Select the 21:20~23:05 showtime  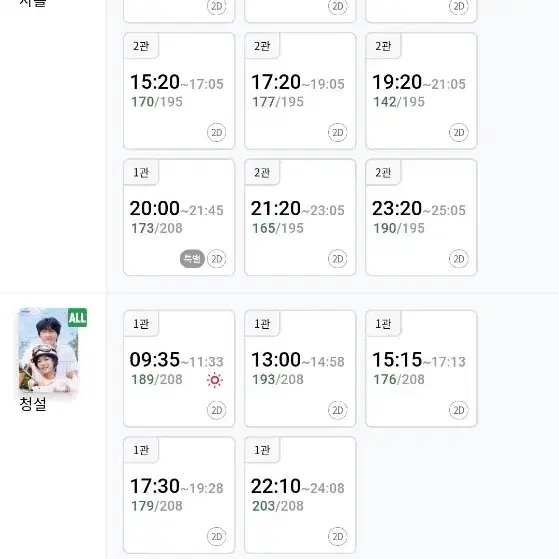[300, 217]
